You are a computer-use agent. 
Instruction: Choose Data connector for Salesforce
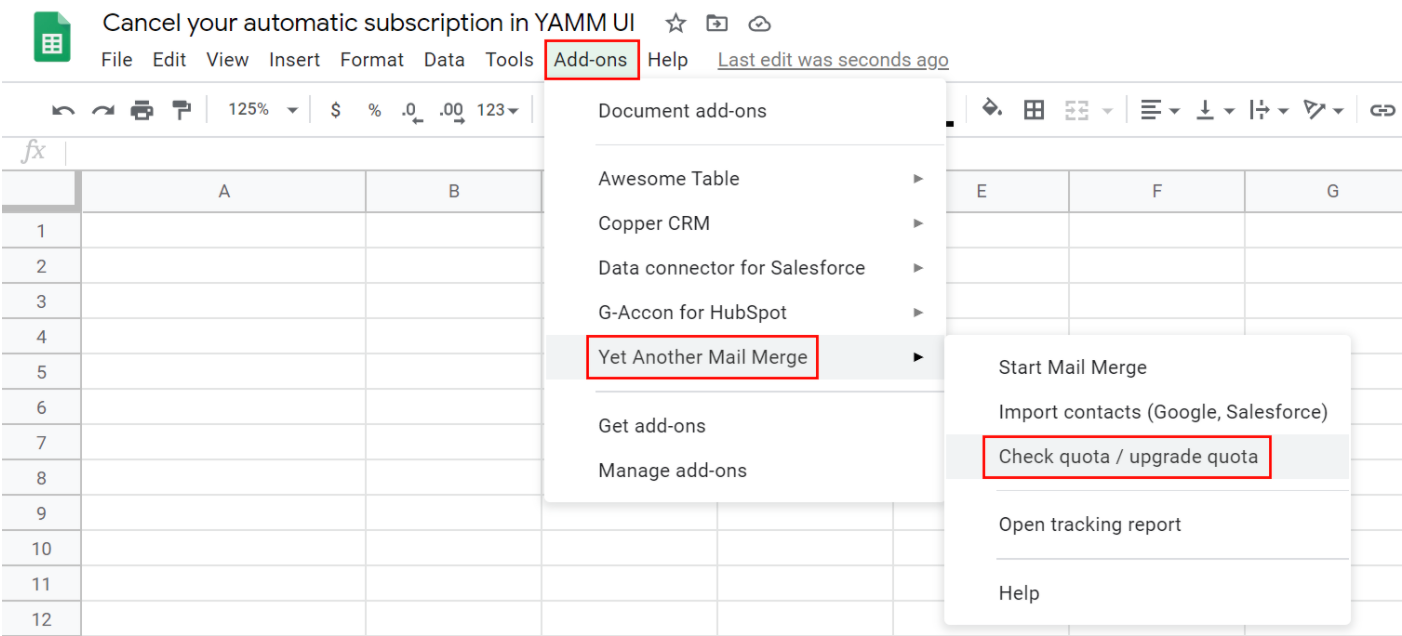(x=745, y=268)
